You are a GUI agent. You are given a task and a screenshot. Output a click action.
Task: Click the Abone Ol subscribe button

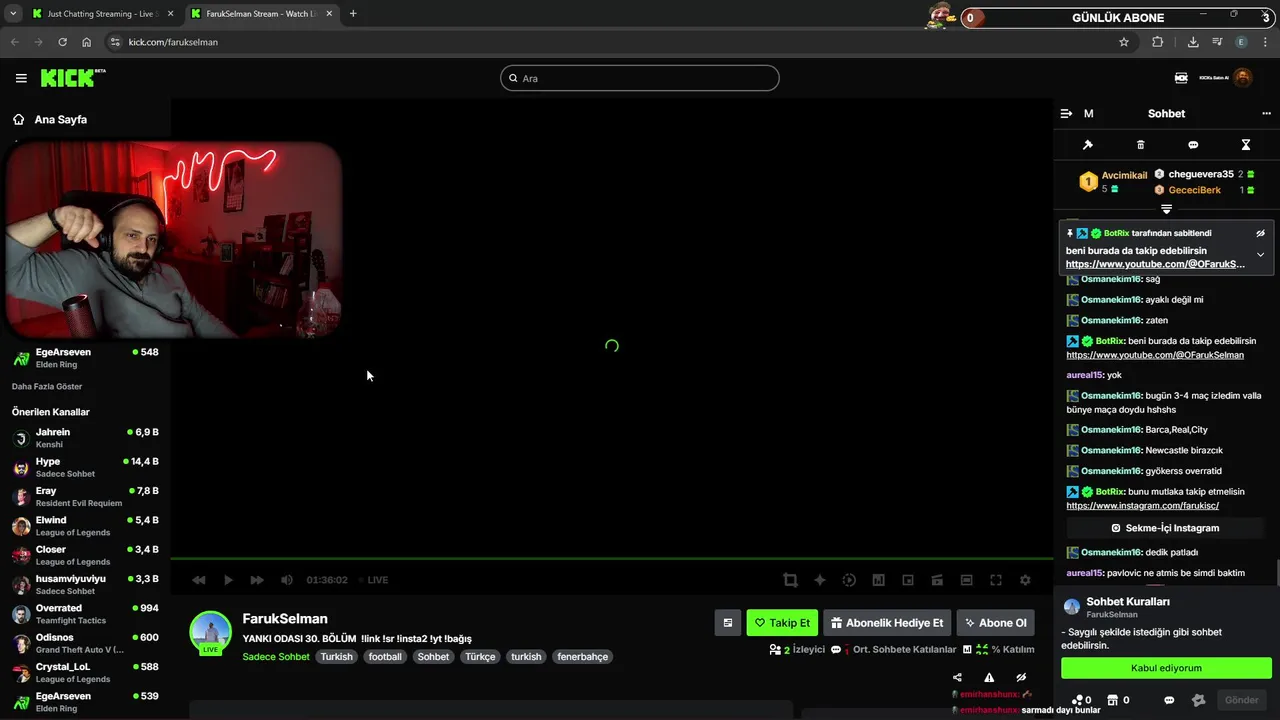coord(995,623)
